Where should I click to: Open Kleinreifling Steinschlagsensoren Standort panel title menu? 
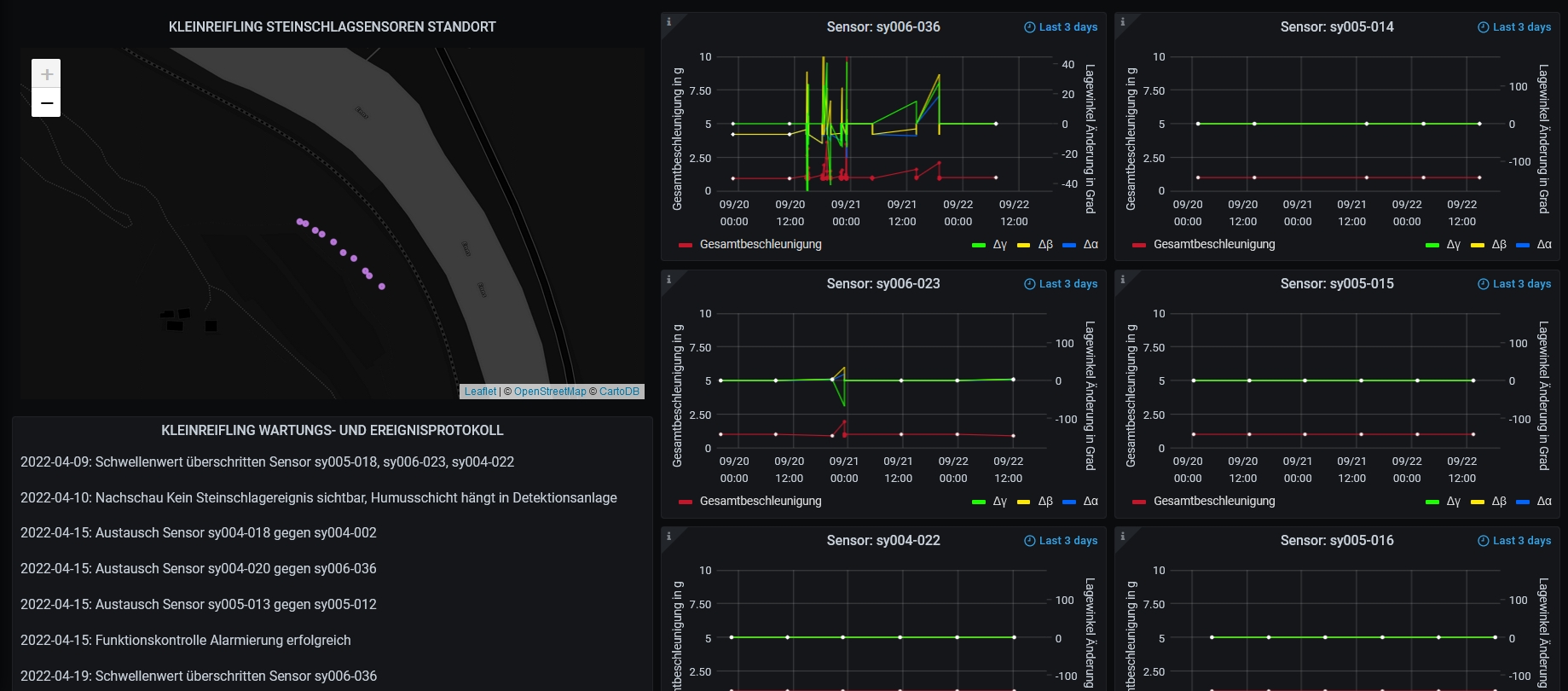[x=333, y=27]
